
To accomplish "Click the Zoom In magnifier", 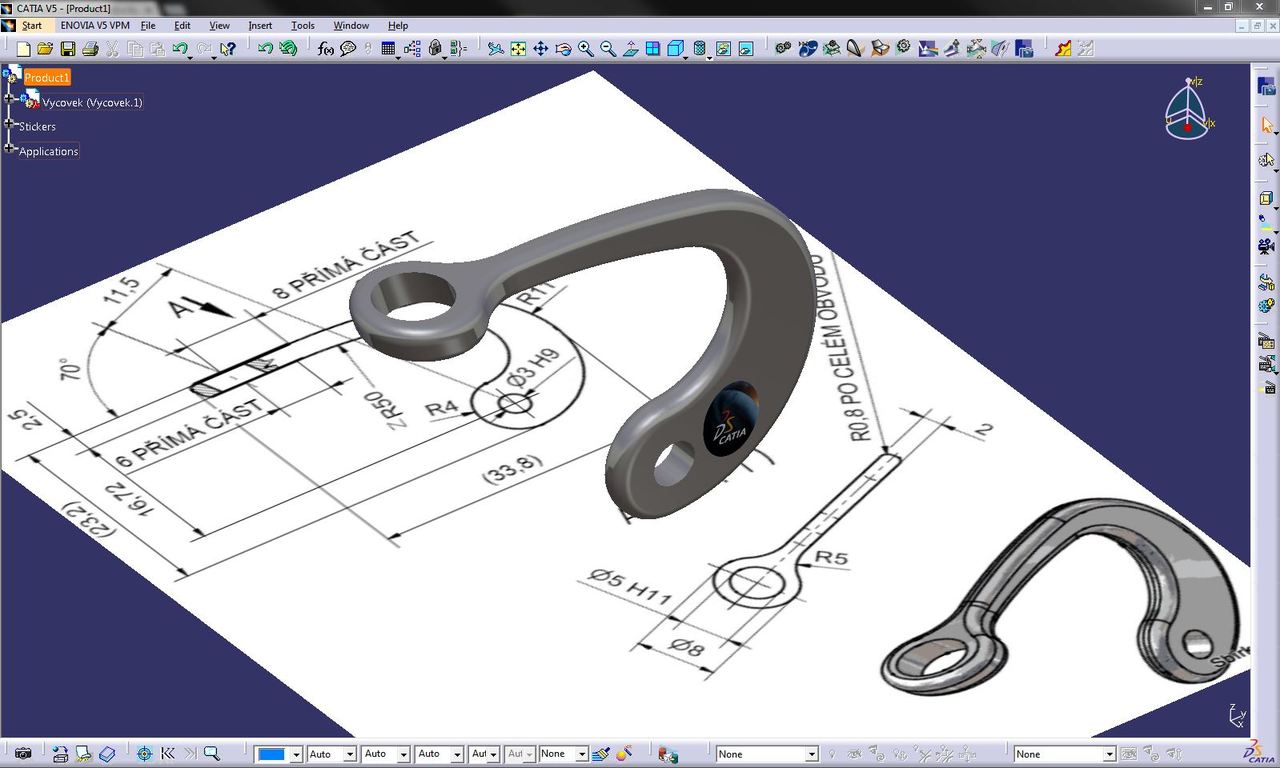I will tap(586, 48).
